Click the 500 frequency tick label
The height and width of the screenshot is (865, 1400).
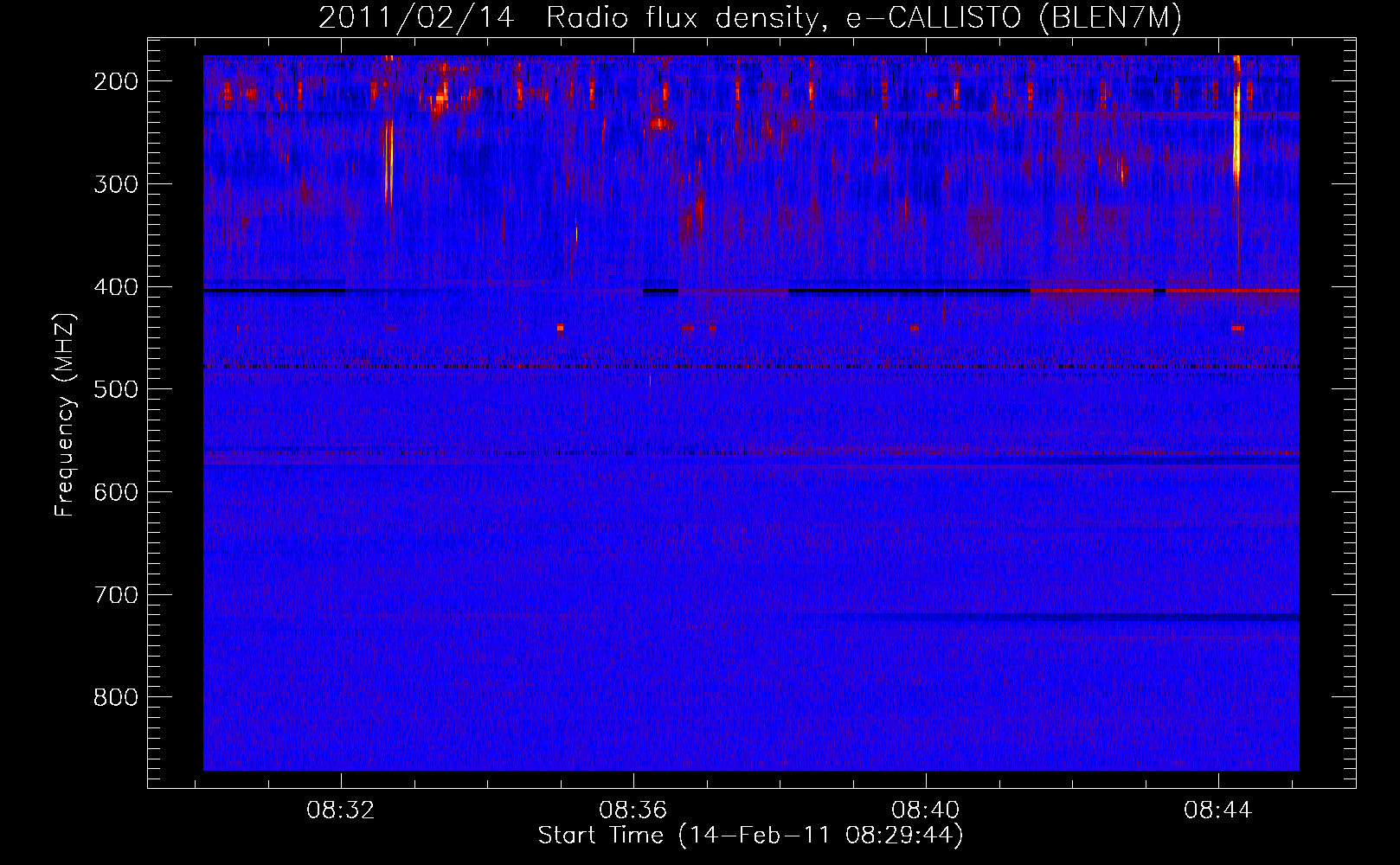pyautogui.click(x=115, y=389)
